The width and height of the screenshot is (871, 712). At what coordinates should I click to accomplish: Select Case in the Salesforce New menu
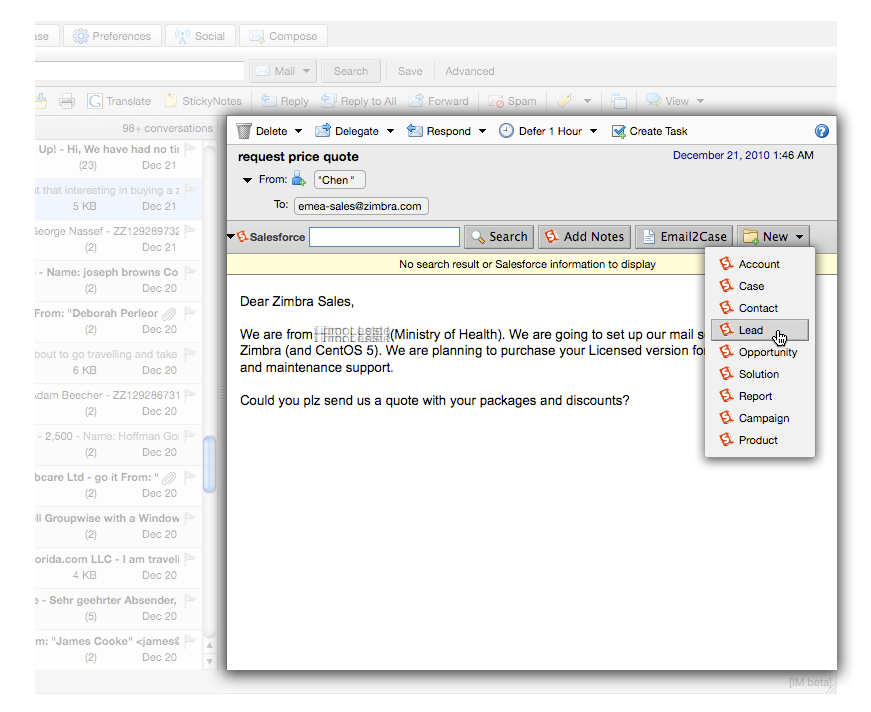759,286
